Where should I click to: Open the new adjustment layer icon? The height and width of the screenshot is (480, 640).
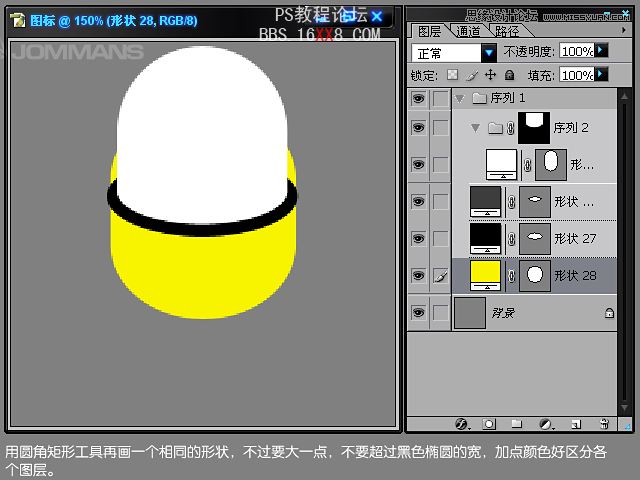click(x=546, y=424)
